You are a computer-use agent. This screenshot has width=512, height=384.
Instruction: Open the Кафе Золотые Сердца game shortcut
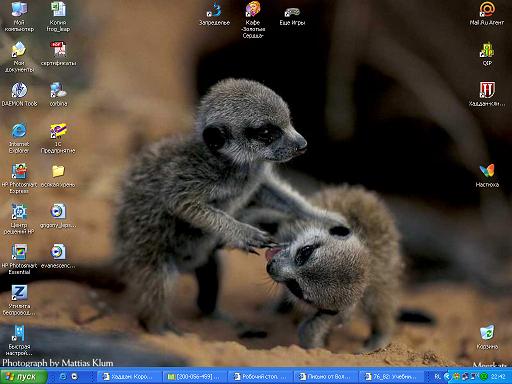[x=253, y=19]
